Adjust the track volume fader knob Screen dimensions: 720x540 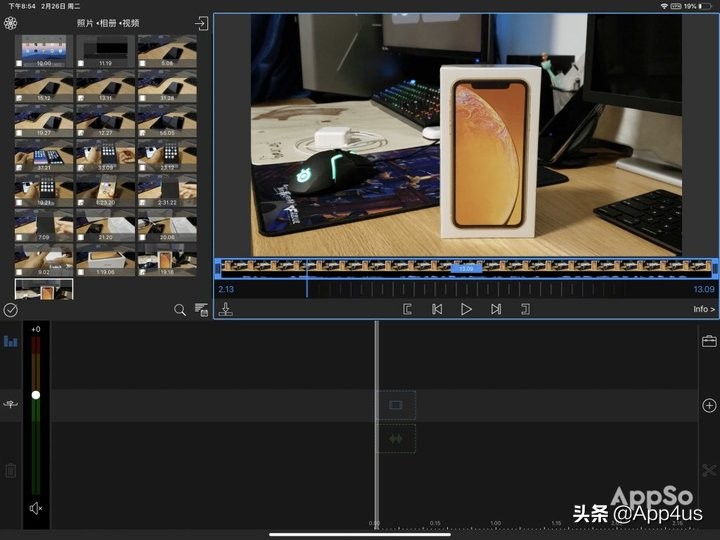[x=36, y=395]
